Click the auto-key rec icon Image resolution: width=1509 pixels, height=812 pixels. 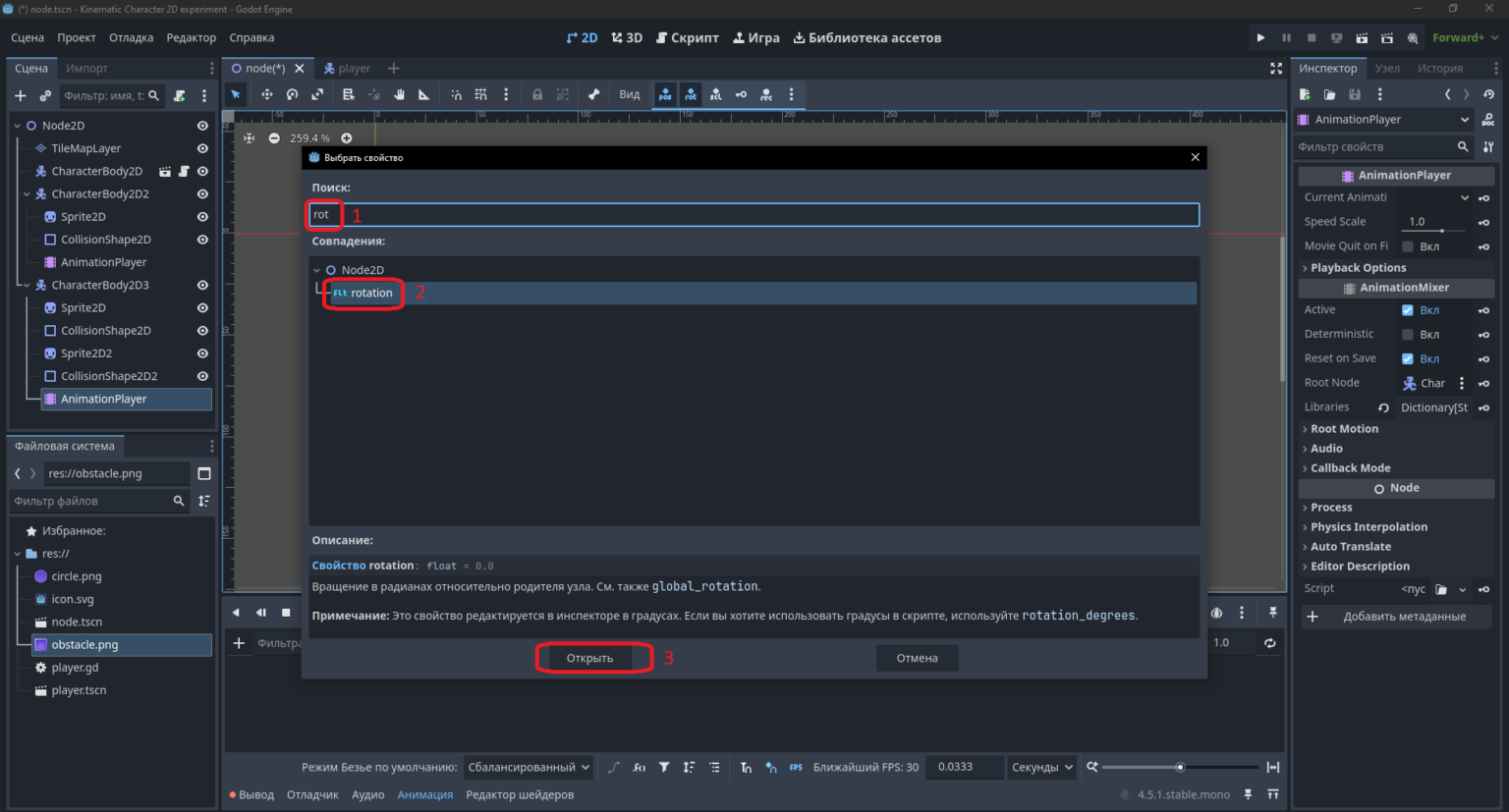pos(766,94)
